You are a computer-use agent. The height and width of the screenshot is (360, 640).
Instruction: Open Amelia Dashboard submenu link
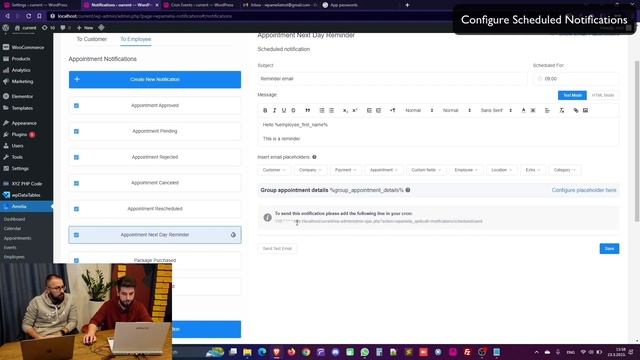(15, 219)
